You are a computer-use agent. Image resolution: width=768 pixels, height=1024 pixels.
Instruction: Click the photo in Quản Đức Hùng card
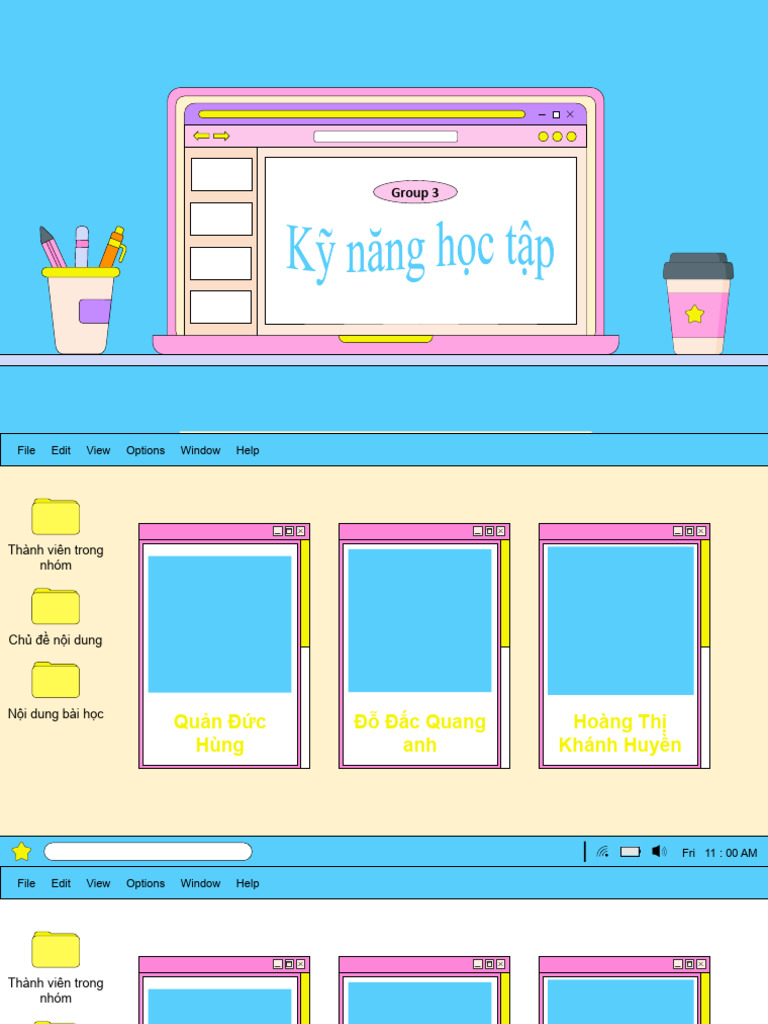pyautogui.click(x=220, y=624)
